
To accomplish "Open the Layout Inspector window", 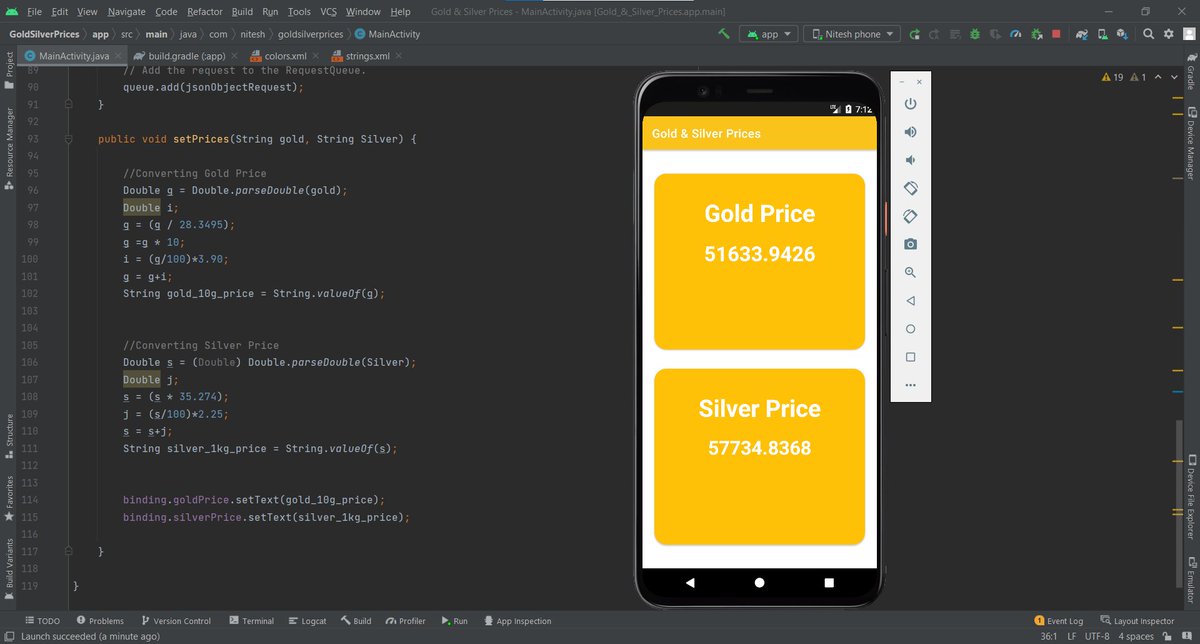I will click(x=1137, y=621).
